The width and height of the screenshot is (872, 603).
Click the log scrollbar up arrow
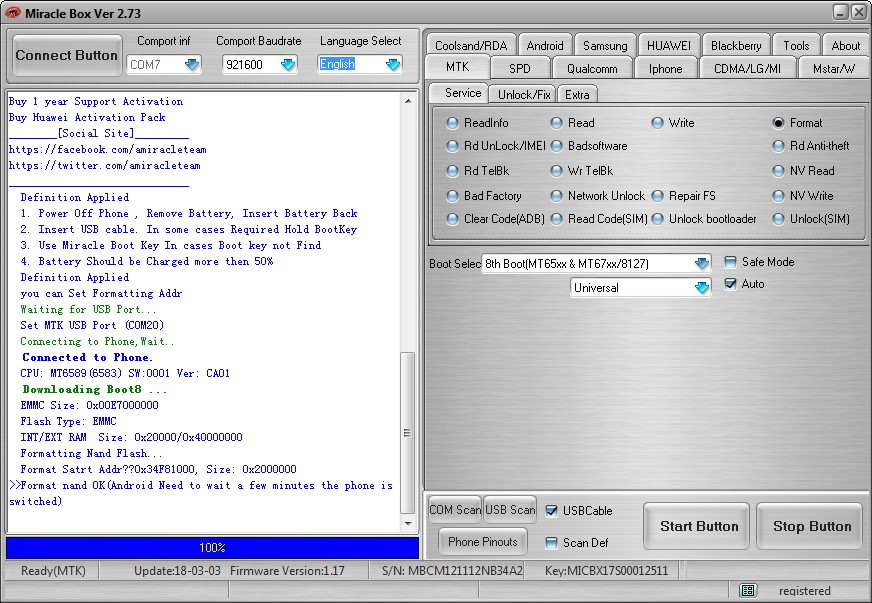pos(408,101)
